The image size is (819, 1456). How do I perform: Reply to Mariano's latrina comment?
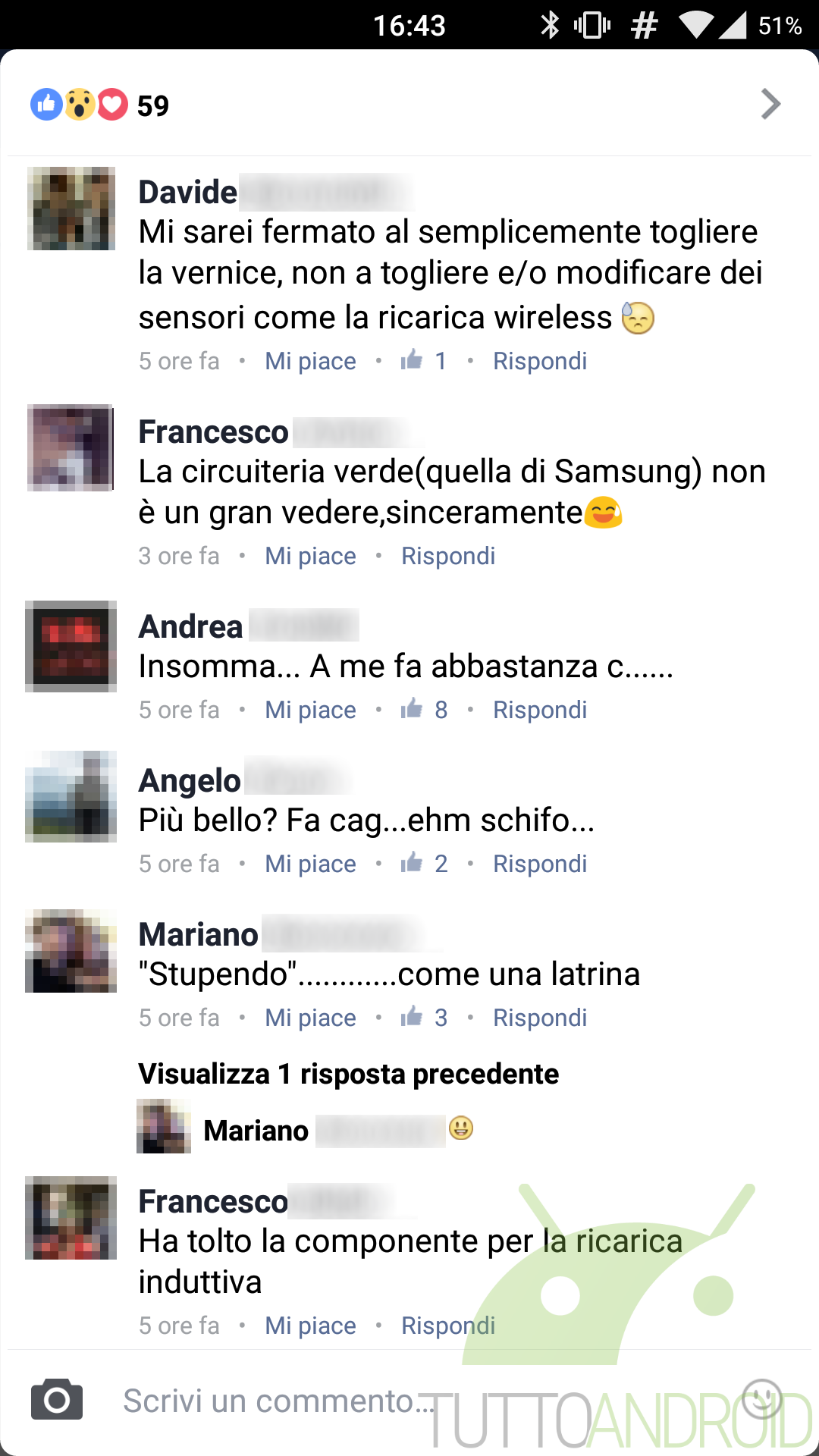coord(540,1018)
